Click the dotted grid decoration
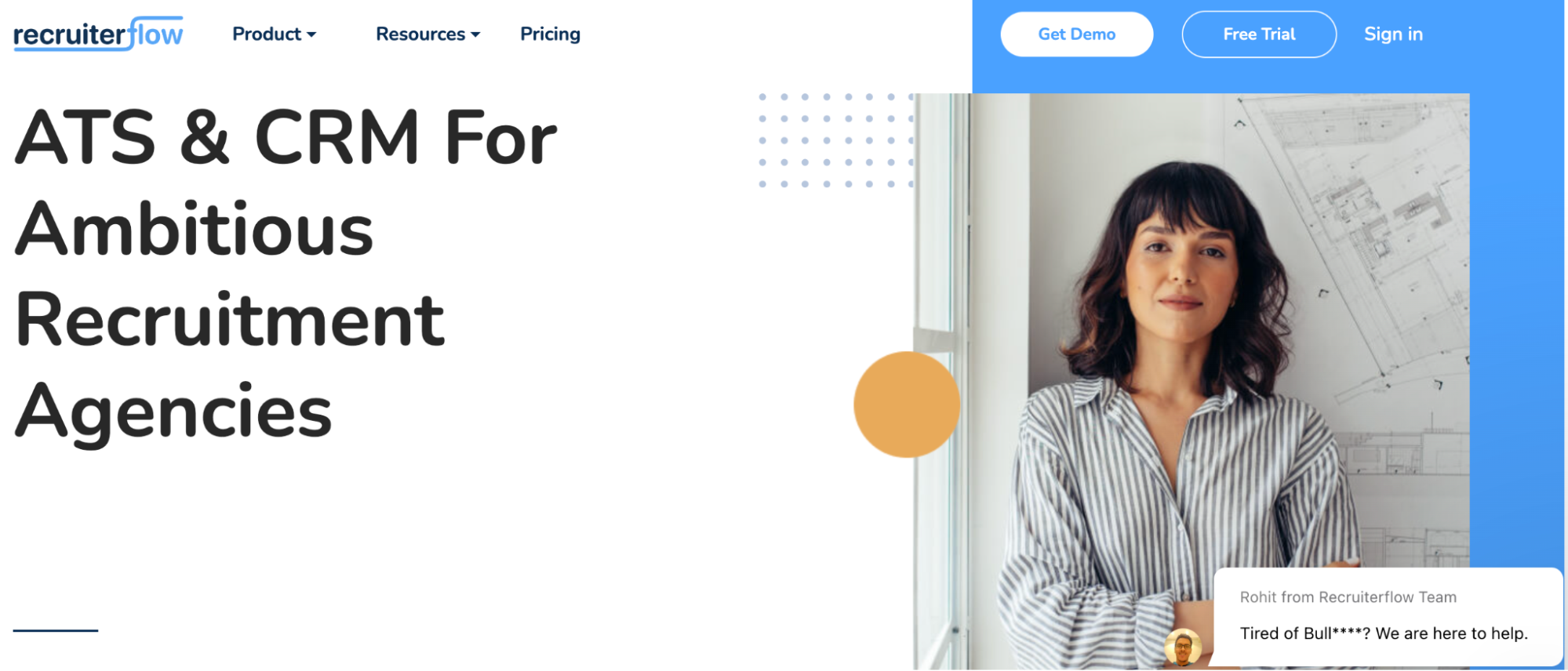Image resolution: width=1568 pixels, height=671 pixels. (x=836, y=140)
